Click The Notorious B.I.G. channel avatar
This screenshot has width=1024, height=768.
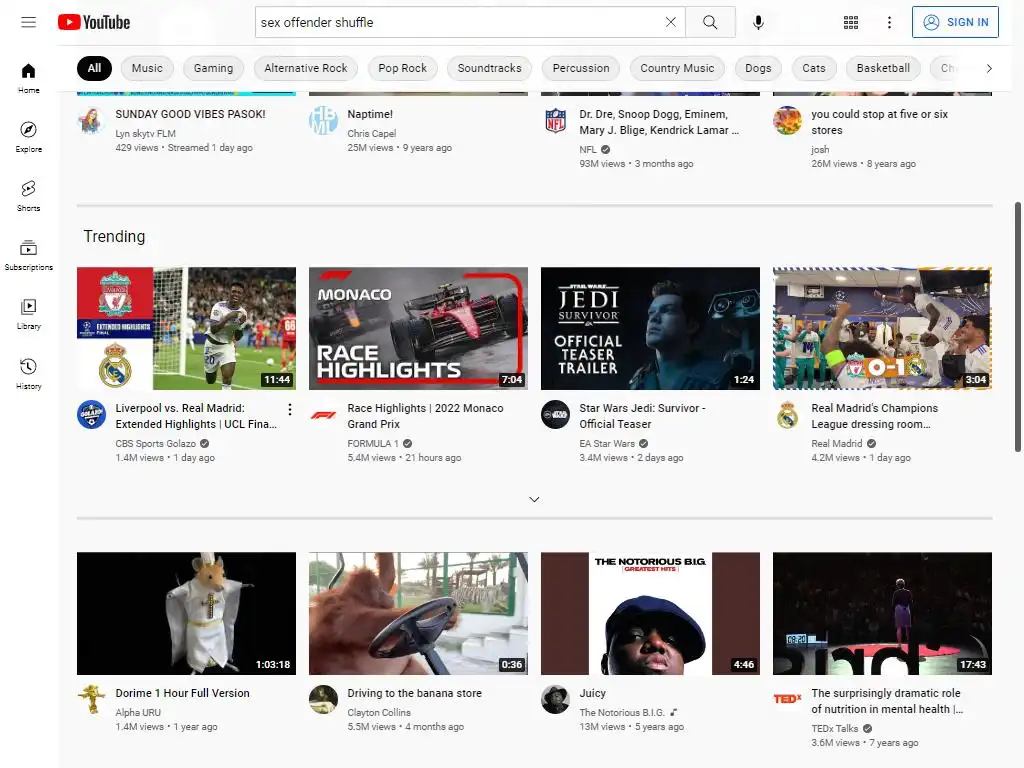(555, 699)
